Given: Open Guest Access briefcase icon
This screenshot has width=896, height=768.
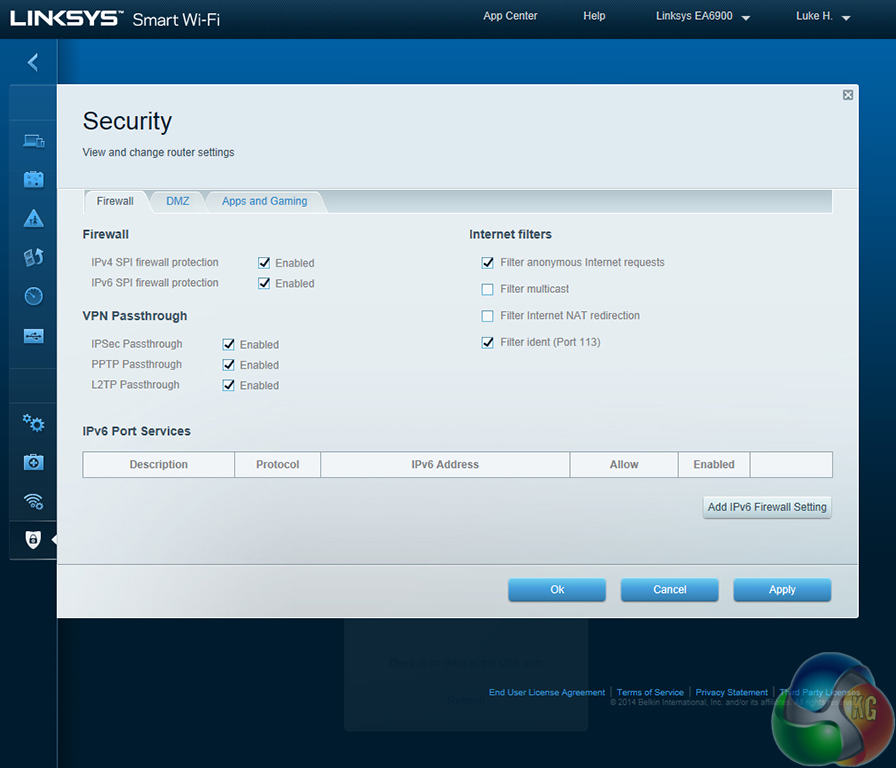Looking at the screenshot, I should 33,179.
